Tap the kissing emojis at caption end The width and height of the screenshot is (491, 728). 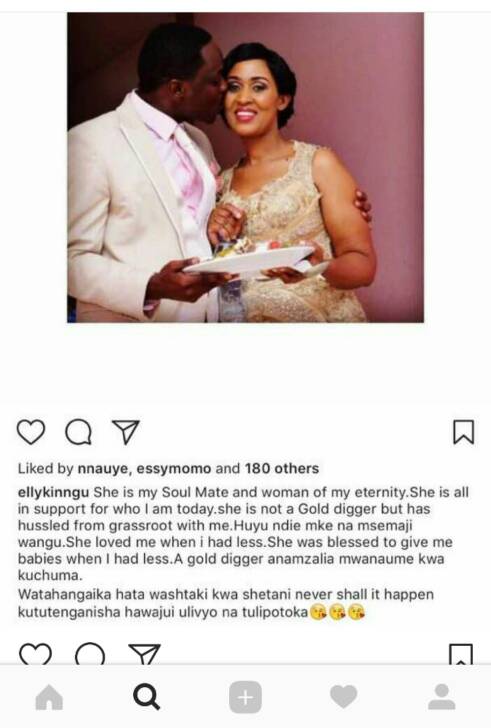click(x=337, y=612)
